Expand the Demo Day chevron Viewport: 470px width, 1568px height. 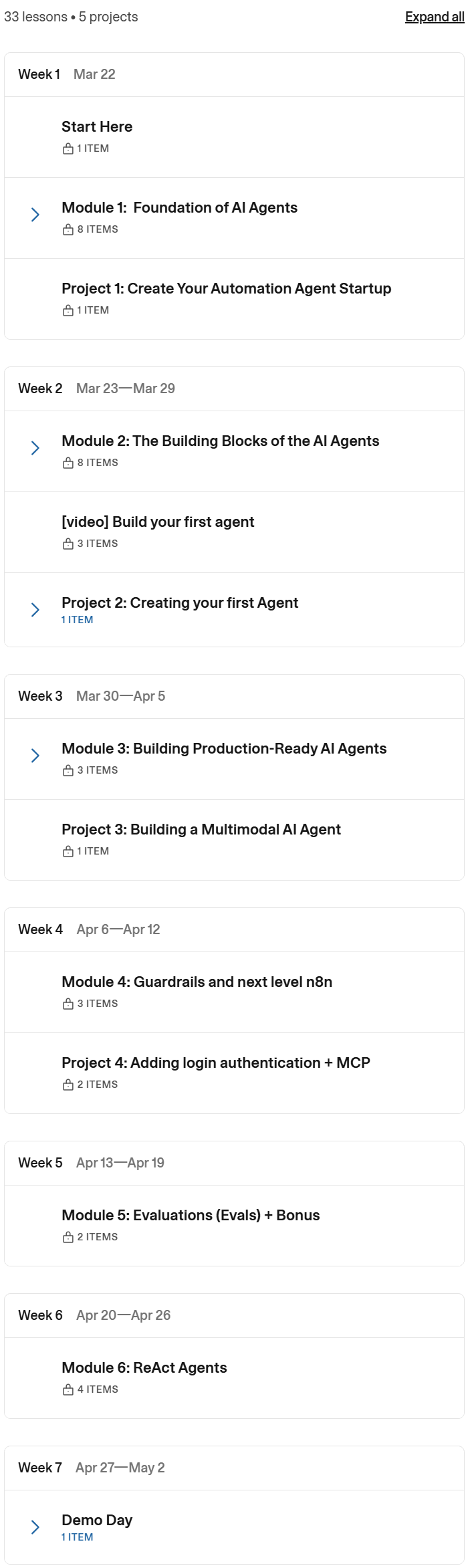tap(35, 1527)
